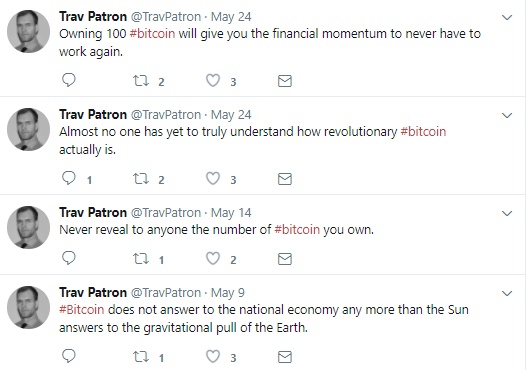Image resolution: width=526 pixels, height=370 pixels.
Task: Expand more options for the May 14 tweet
Action: point(507,213)
